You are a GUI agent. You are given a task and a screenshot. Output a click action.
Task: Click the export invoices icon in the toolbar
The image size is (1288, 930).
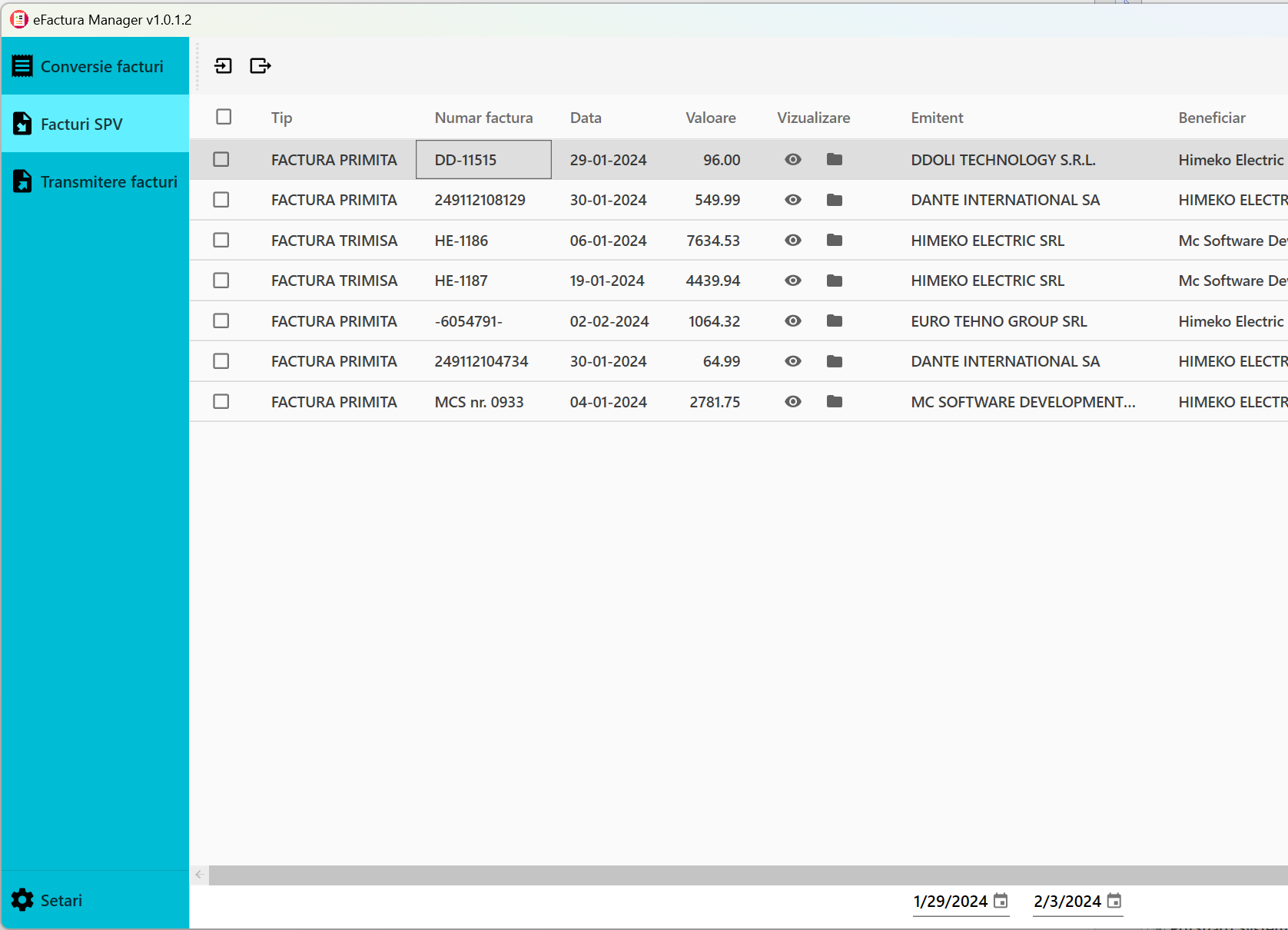tap(261, 66)
